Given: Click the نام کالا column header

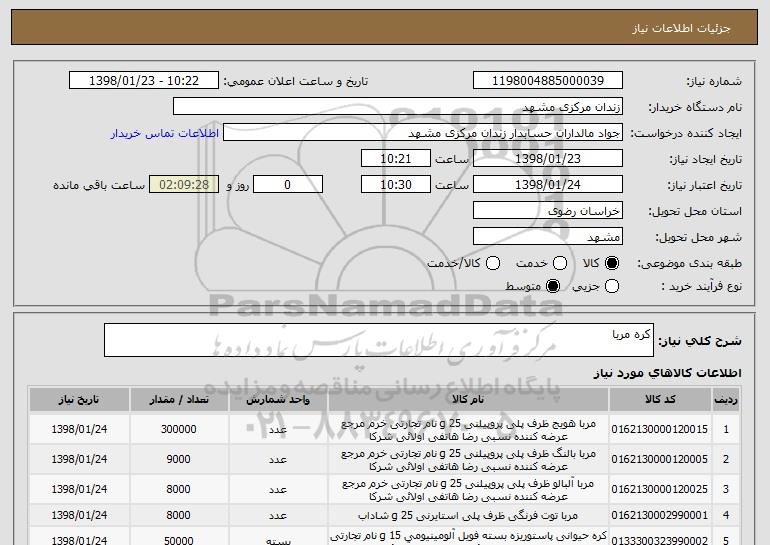Looking at the screenshot, I should point(468,400).
